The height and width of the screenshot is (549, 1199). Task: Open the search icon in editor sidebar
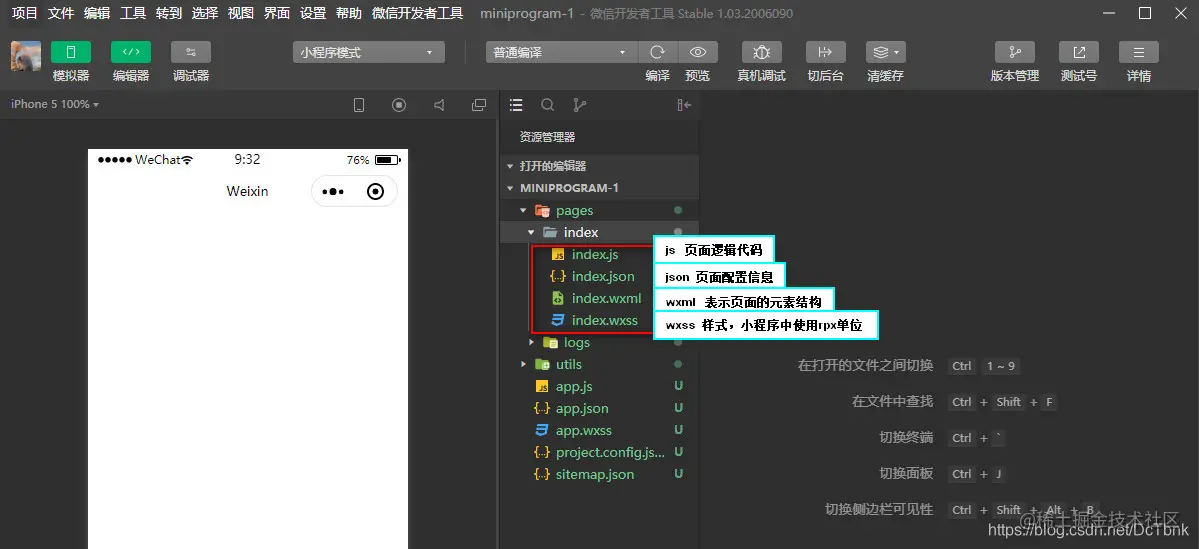(x=548, y=105)
